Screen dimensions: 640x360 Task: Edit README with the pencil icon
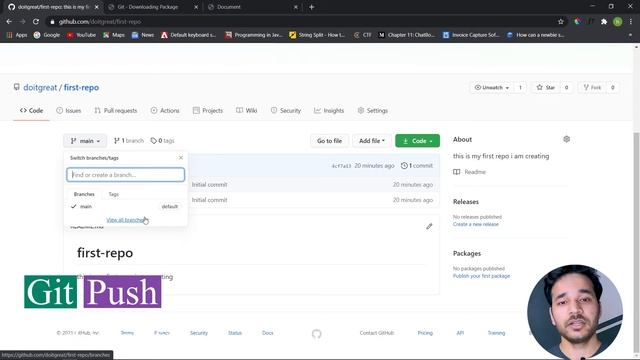click(429, 226)
